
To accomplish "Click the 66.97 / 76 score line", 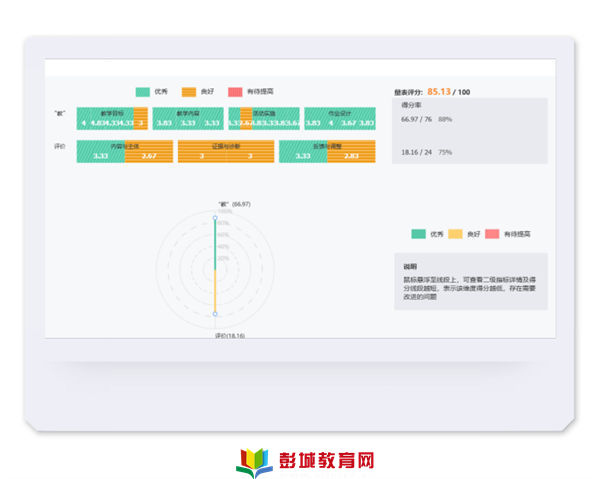I will tap(427, 119).
